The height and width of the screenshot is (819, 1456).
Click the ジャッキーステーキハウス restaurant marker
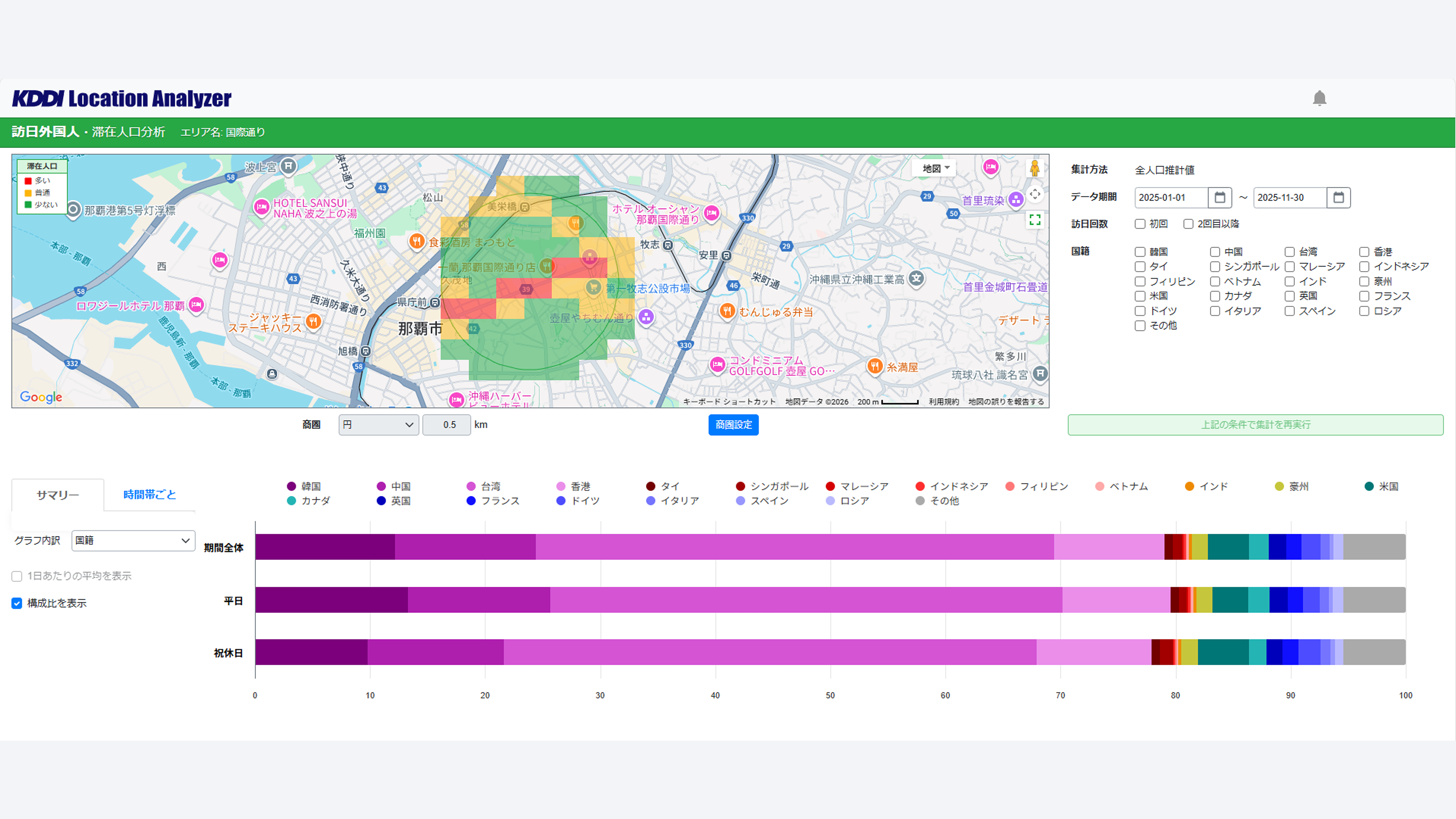(x=313, y=322)
